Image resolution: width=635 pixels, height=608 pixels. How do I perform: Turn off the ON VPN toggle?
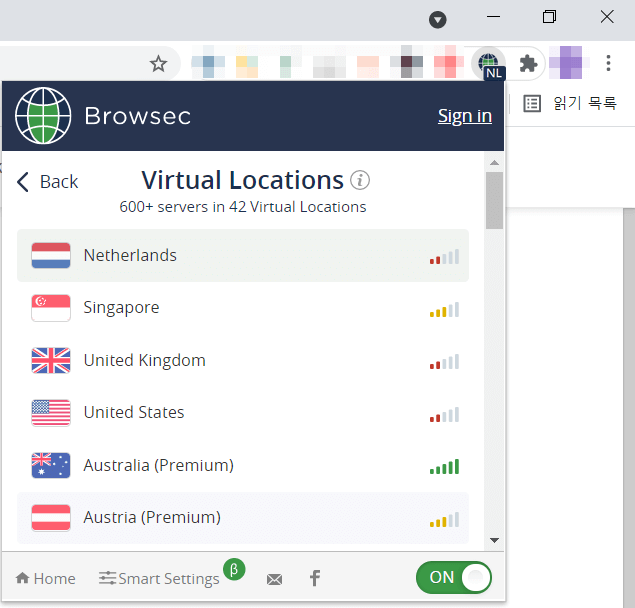click(454, 577)
